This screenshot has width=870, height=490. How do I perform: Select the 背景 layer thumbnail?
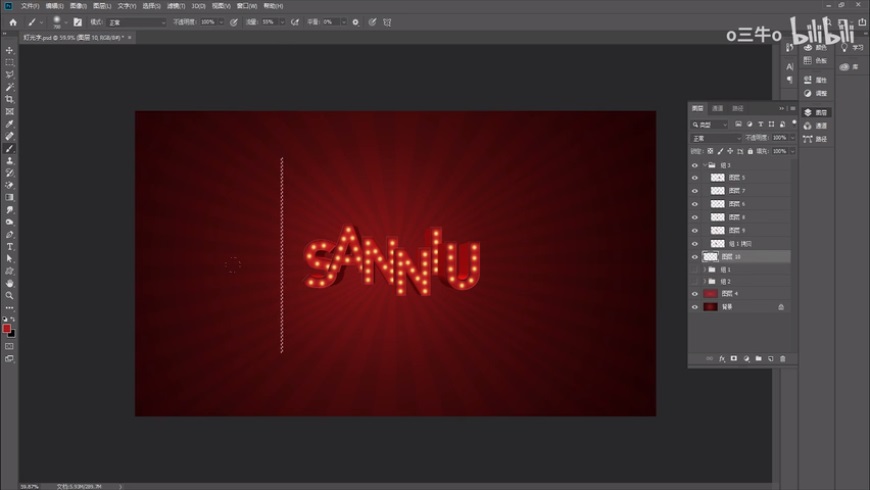[x=711, y=307]
